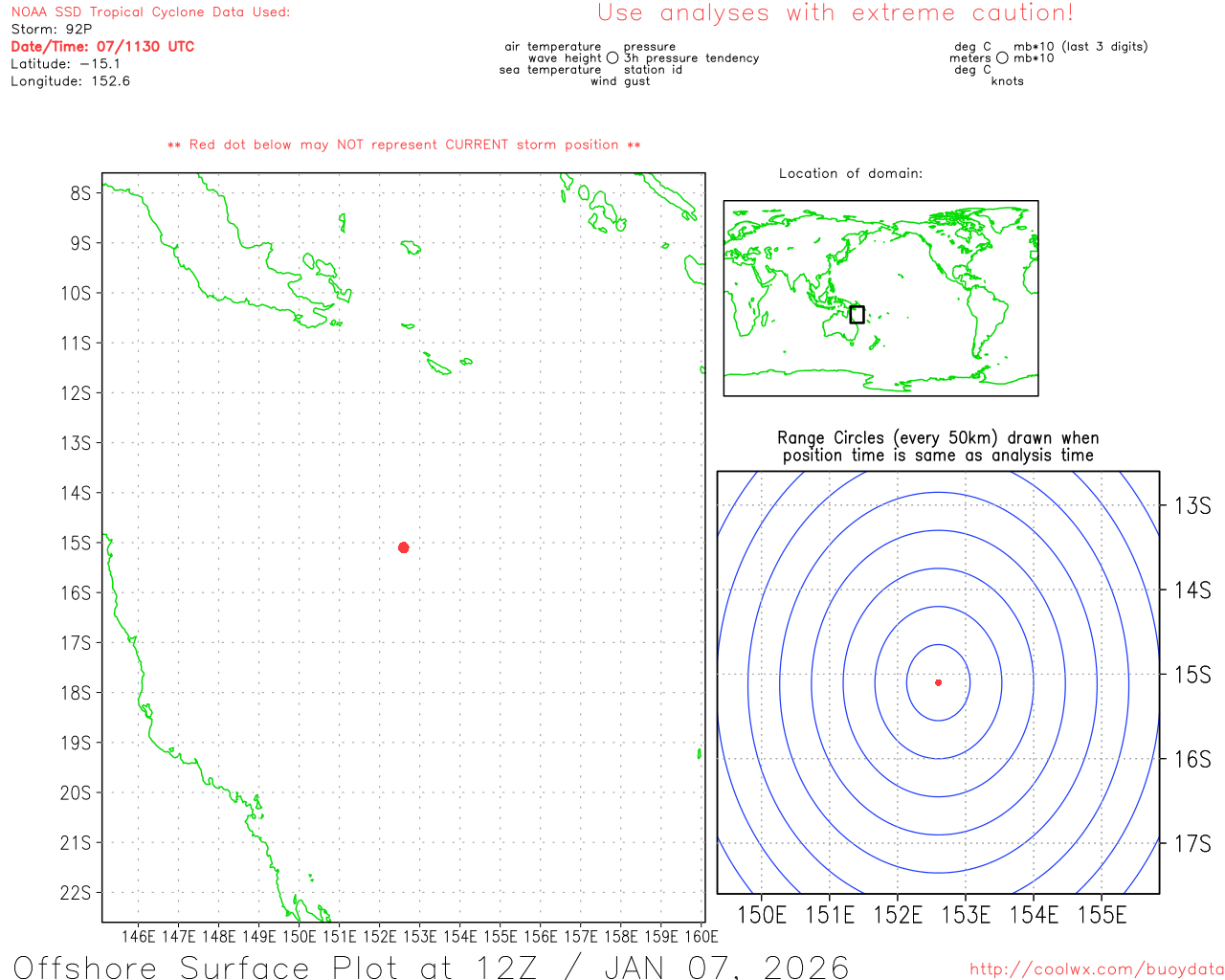Click the 'knots' unit label
Screen dimensions: 1225x980
coord(1008,81)
